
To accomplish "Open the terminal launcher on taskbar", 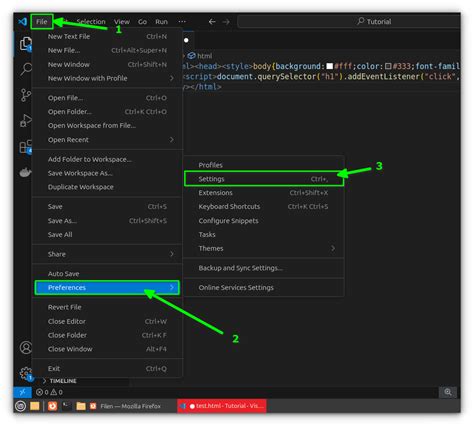I will pos(67,406).
